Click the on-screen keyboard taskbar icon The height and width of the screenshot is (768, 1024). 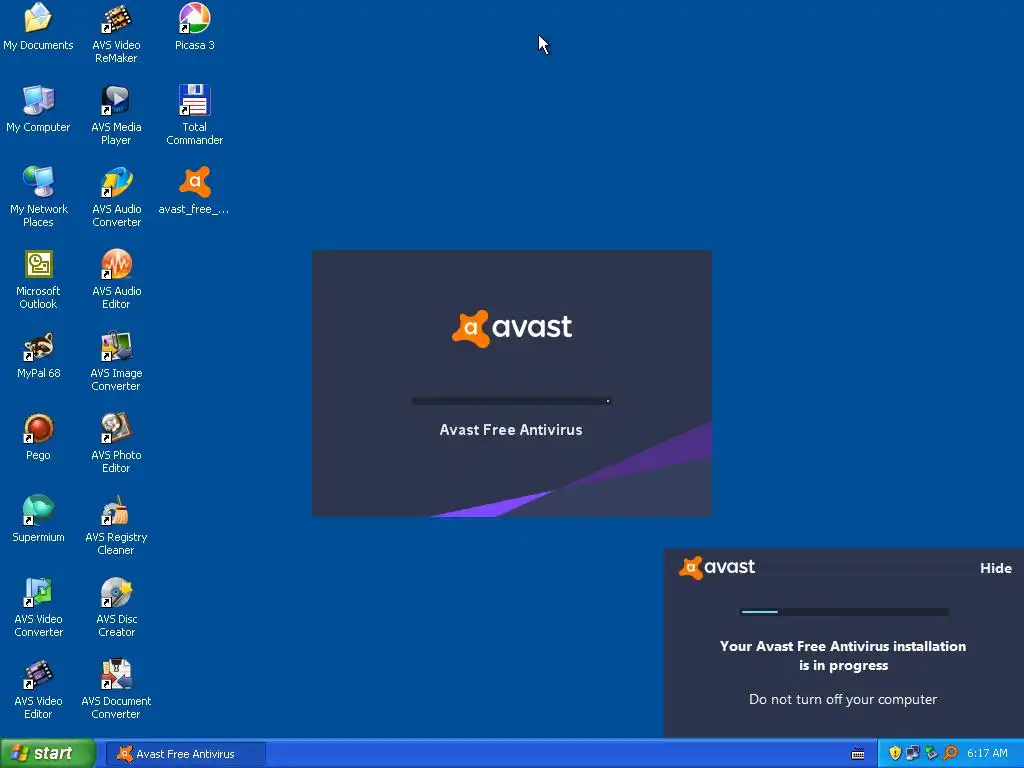tap(858, 754)
